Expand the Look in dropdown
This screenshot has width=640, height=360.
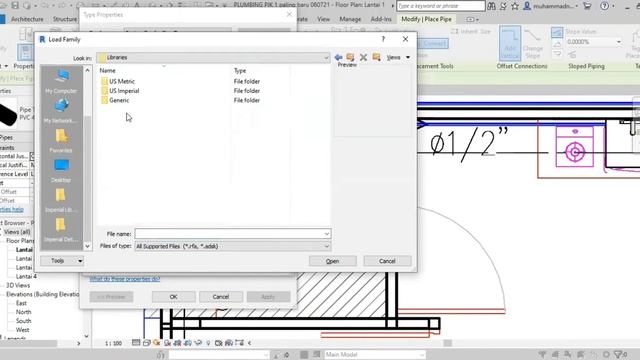(326, 58)
